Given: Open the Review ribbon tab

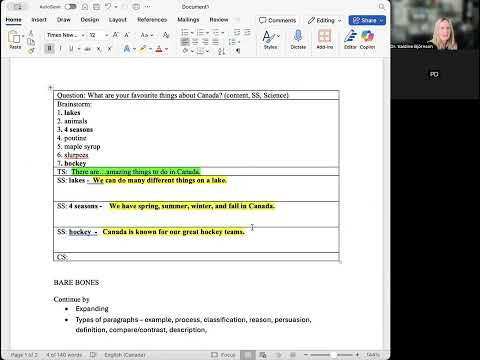Looking at the screenshot, I should (219, 20).
